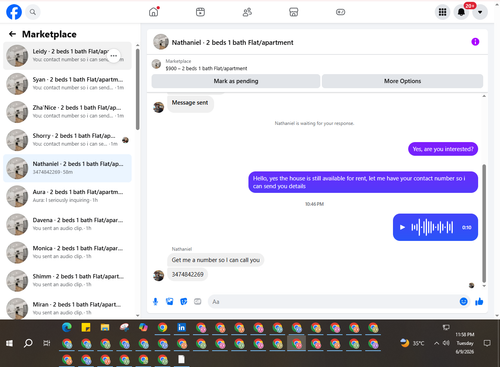Open Task View on taskbar
Viewport: 500px width, 367px height.
point(47,343)
